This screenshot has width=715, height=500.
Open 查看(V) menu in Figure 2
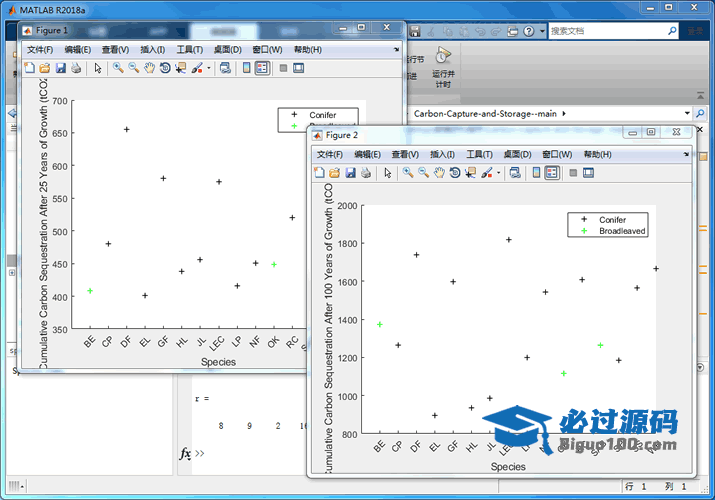coord(405,155)
